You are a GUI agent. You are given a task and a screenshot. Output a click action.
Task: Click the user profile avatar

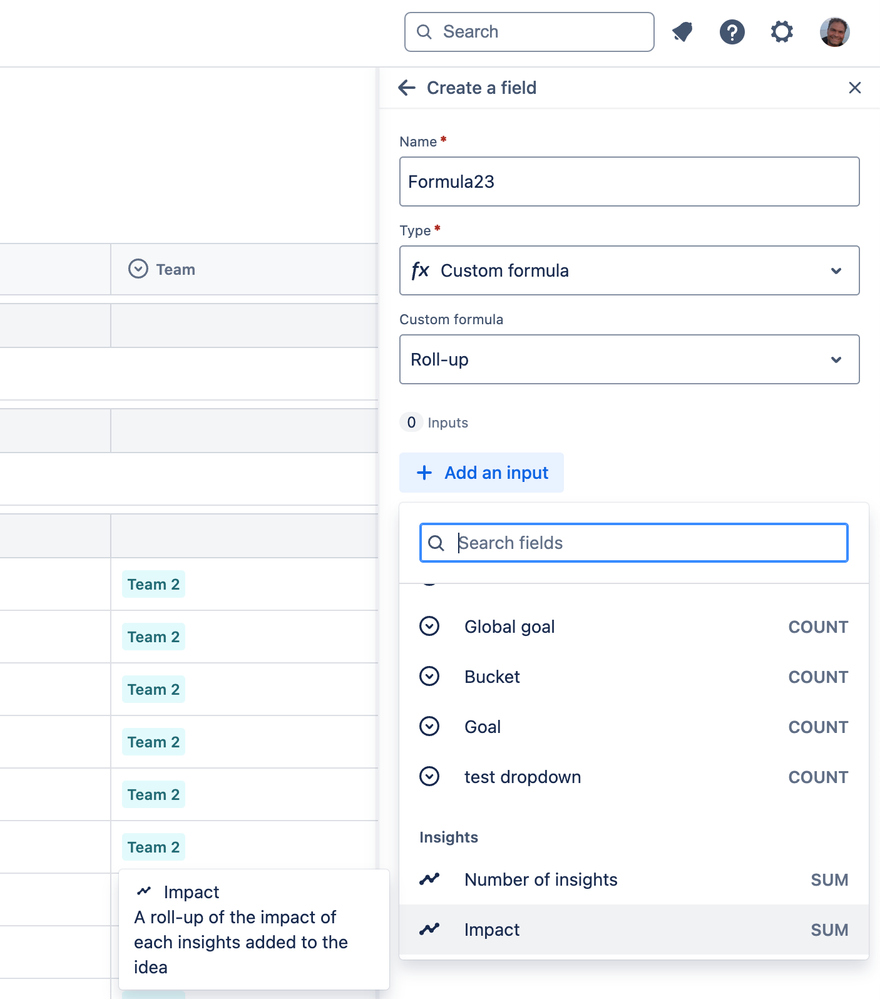coord(834,32)
